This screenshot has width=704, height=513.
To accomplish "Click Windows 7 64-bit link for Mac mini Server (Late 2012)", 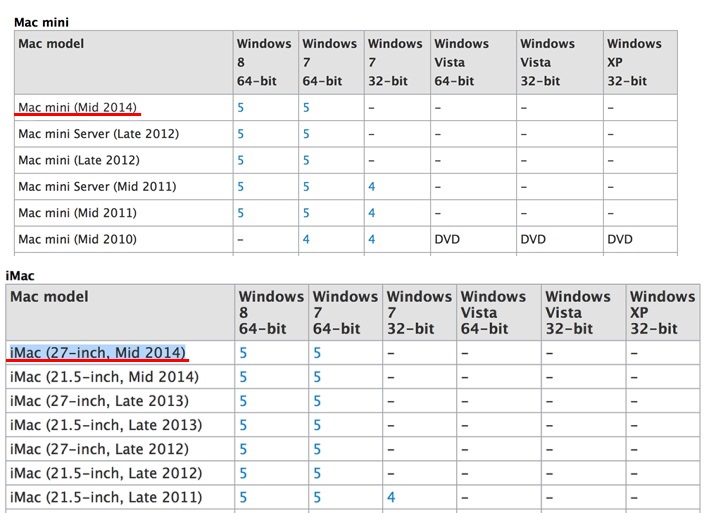I will [x=306, y=134].
